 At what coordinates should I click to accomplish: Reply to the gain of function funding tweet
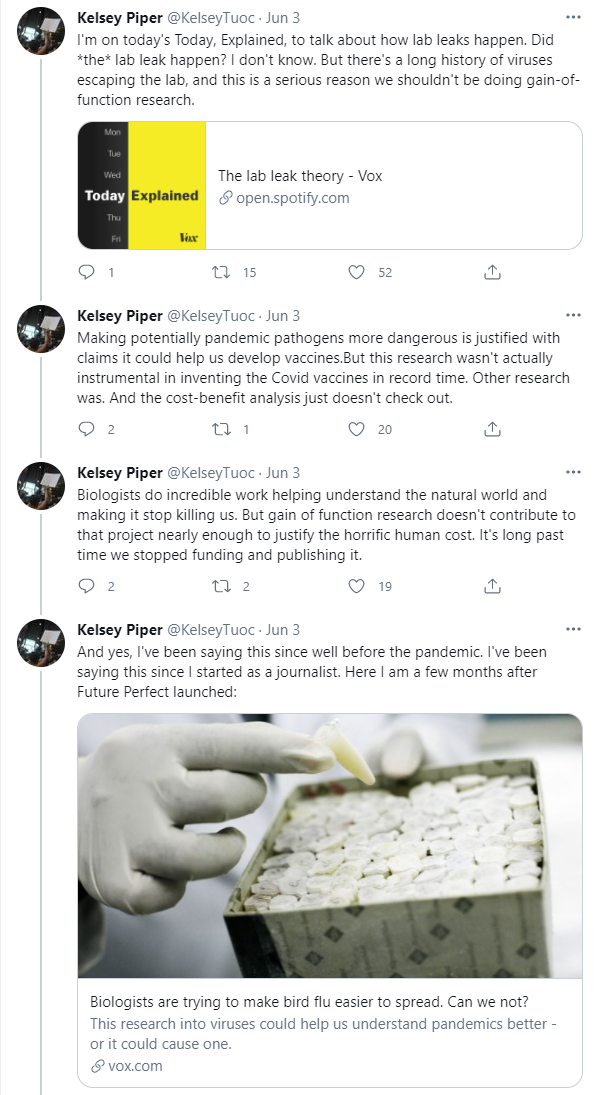tap(87, 586)
